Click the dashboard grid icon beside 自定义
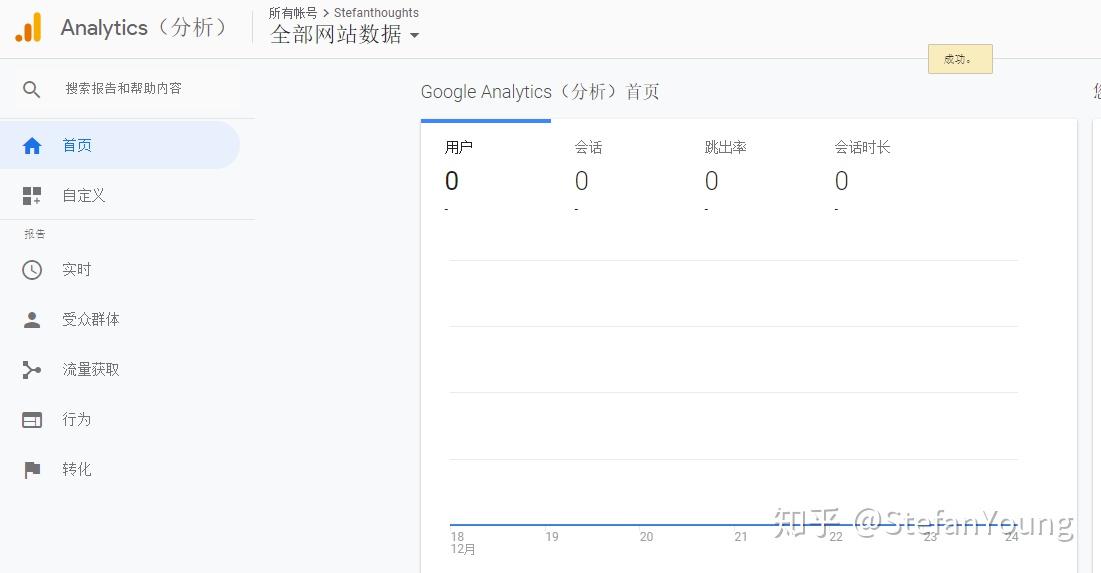The image size is (1101, 573). tap(32, 196)
